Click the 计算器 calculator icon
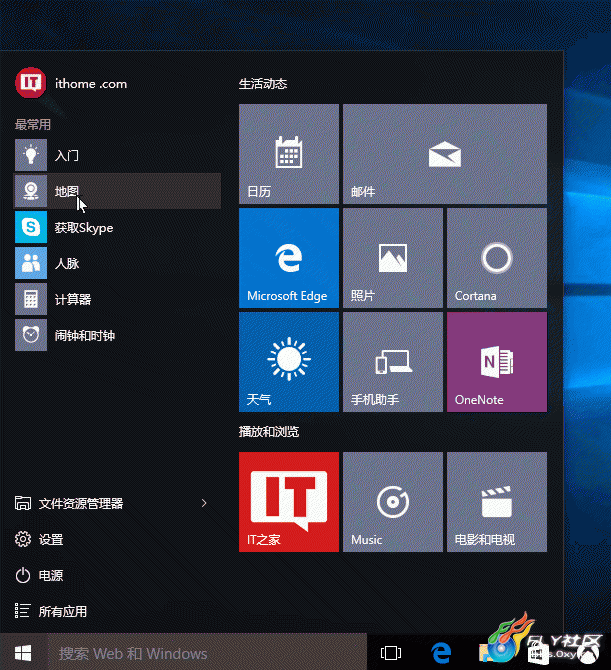 31,299
